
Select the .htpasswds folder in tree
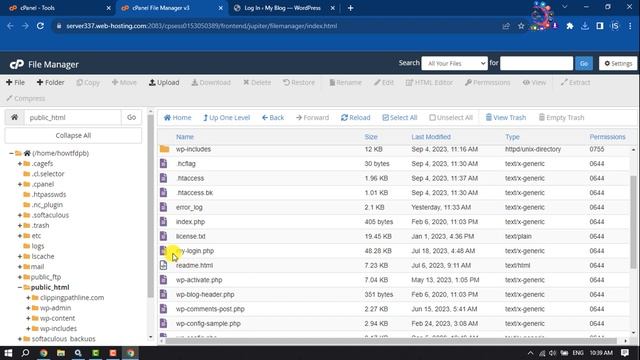click(49, 195)
